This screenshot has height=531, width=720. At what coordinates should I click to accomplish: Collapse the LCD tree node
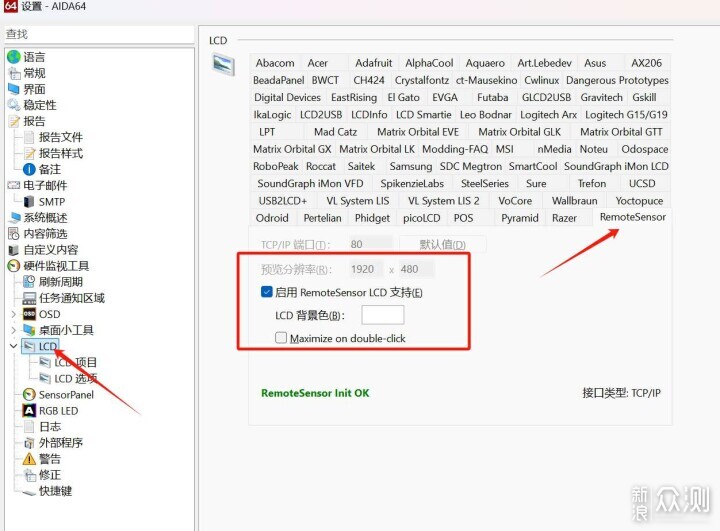(13, 346)
